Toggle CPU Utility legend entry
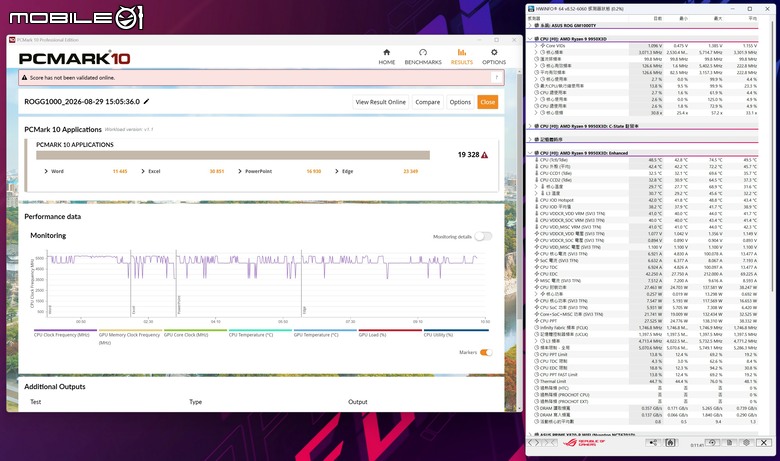Screen dimensions: 780x461 click(x=456, y=333)
